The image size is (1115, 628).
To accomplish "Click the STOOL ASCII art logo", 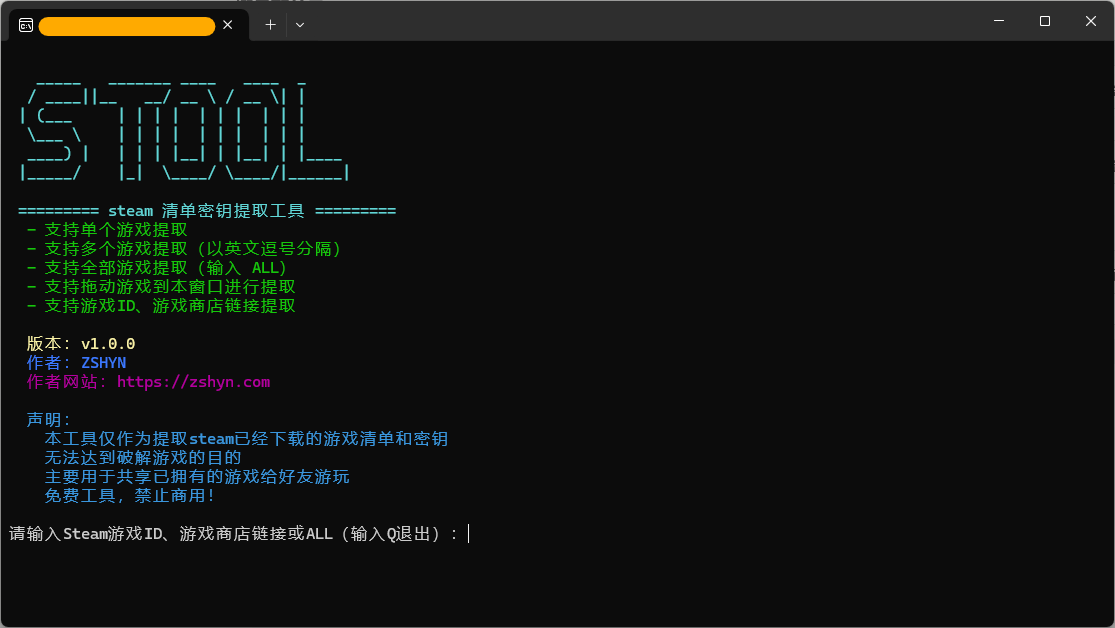I will point(185,130).
